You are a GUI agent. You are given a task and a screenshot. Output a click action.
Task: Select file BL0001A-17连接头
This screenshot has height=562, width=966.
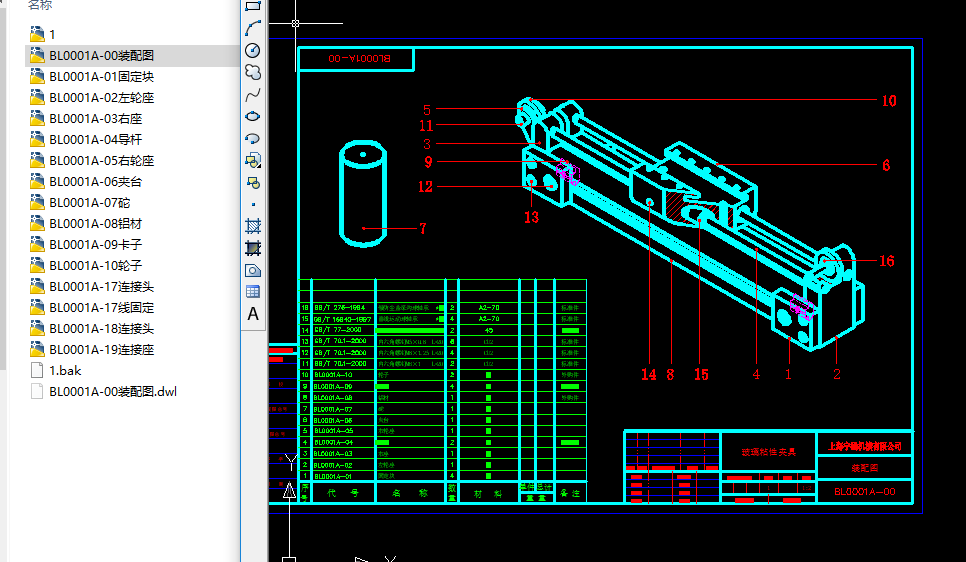102,286
